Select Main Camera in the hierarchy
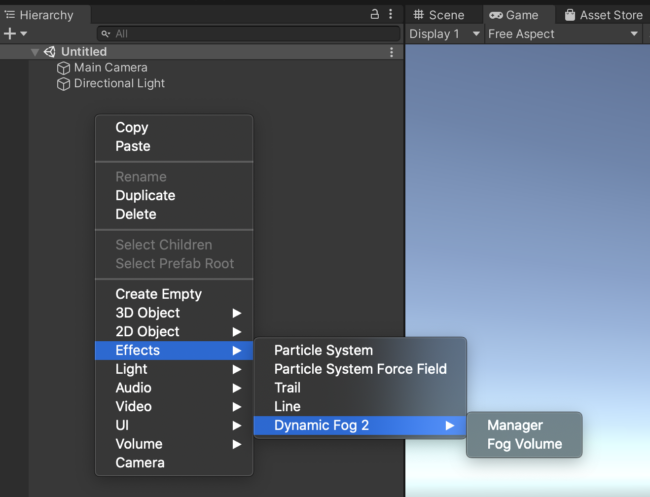Viewport: 650px width, 497px height. point(111,68)
